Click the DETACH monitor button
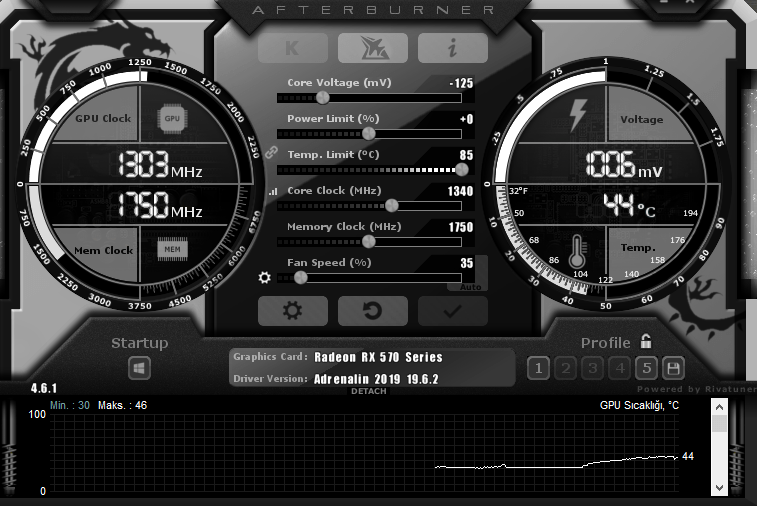Image resolution: width=757 pixels, height=506 pixels. (369, 391)
